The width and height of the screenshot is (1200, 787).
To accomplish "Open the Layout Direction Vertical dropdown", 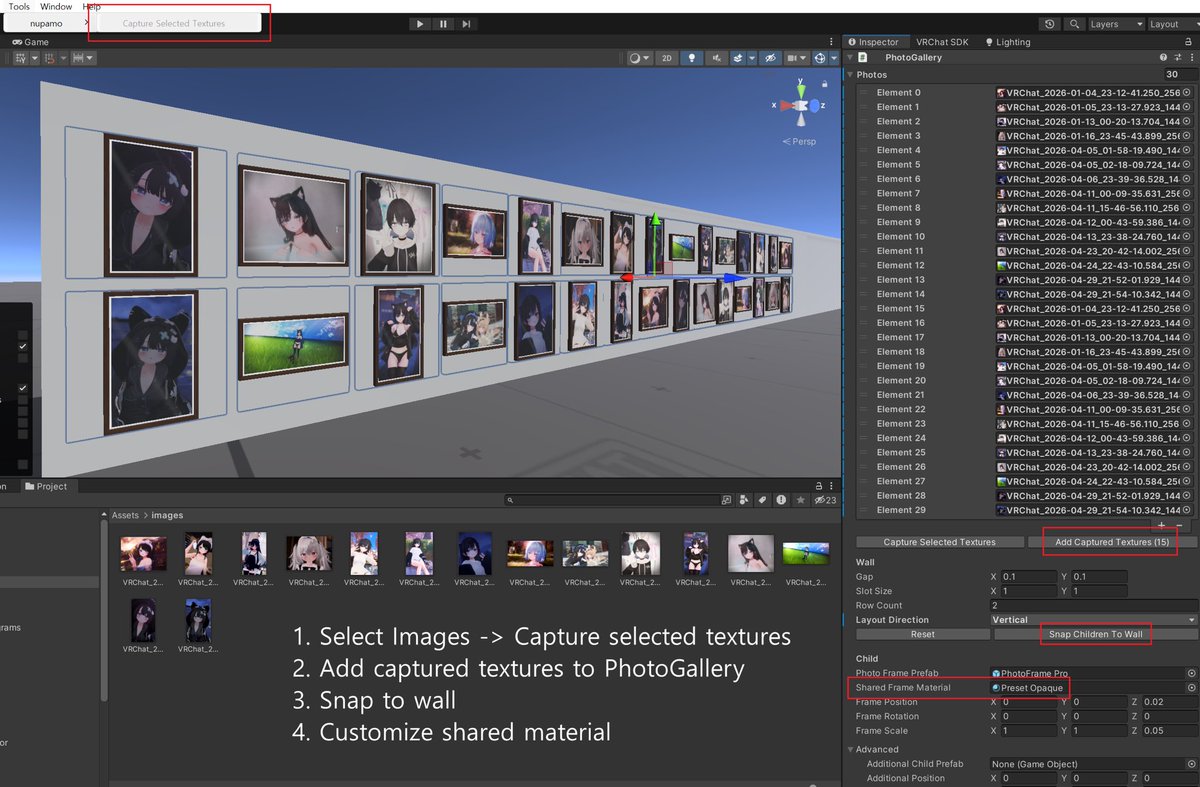I will 1094,620.
